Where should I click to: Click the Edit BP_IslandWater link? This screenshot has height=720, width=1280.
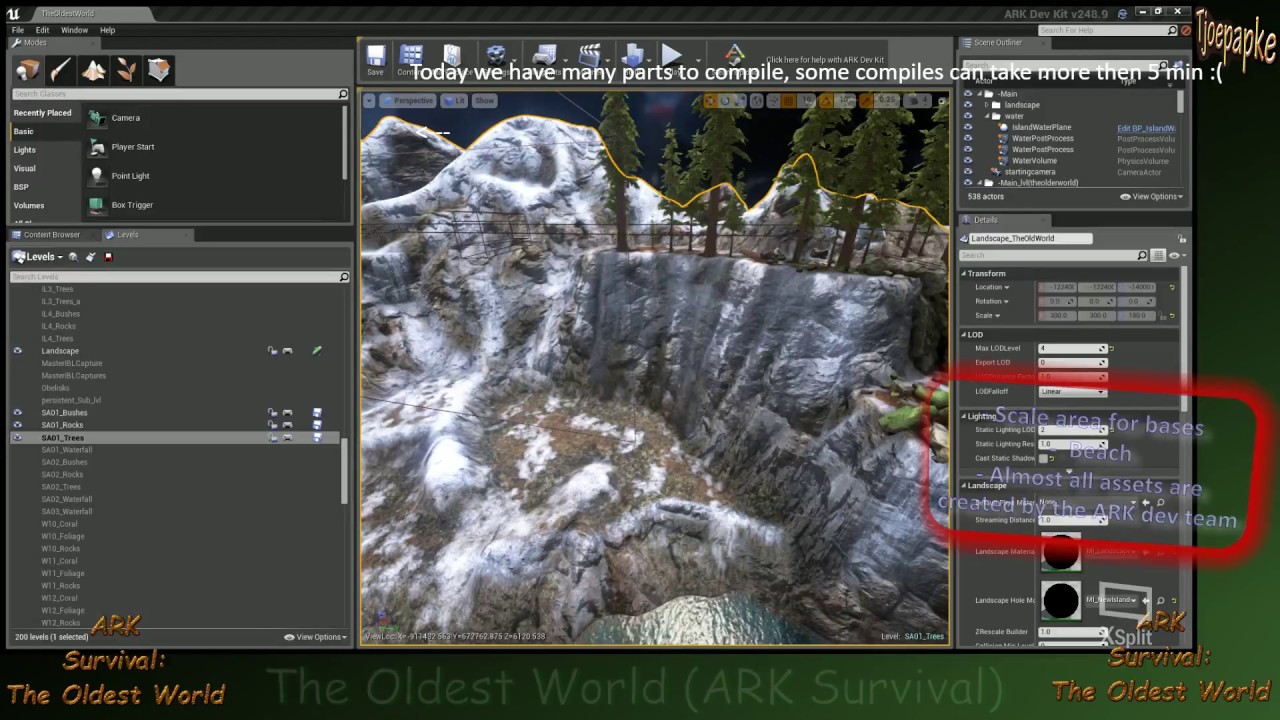point(1146,128)
